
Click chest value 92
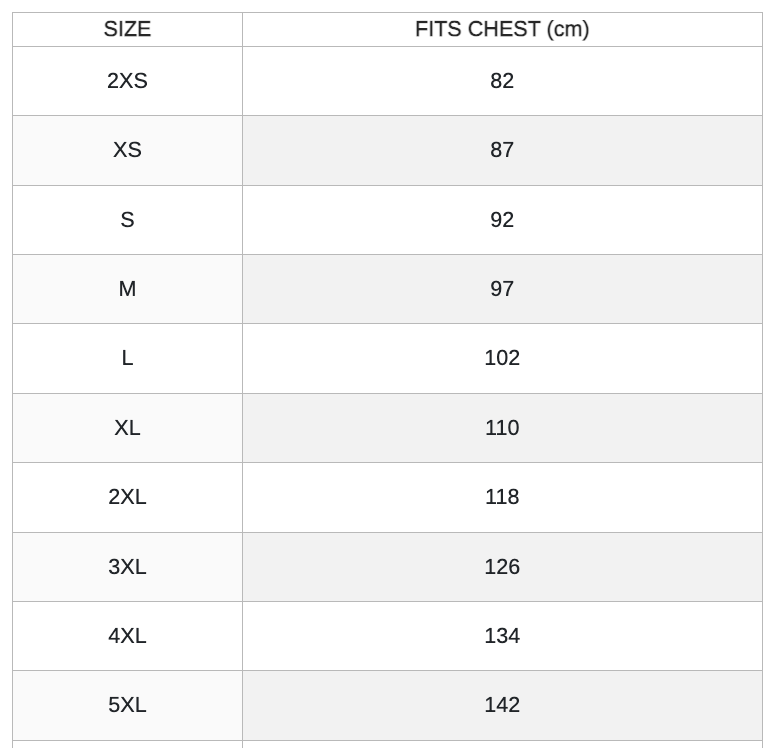502,220
